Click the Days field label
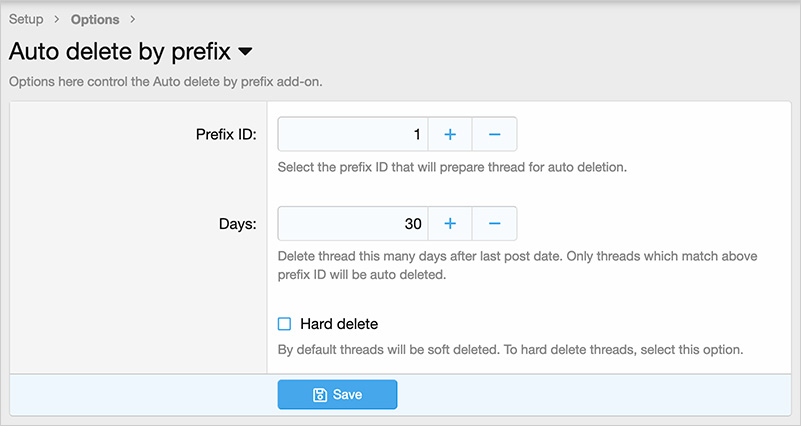 238,224
